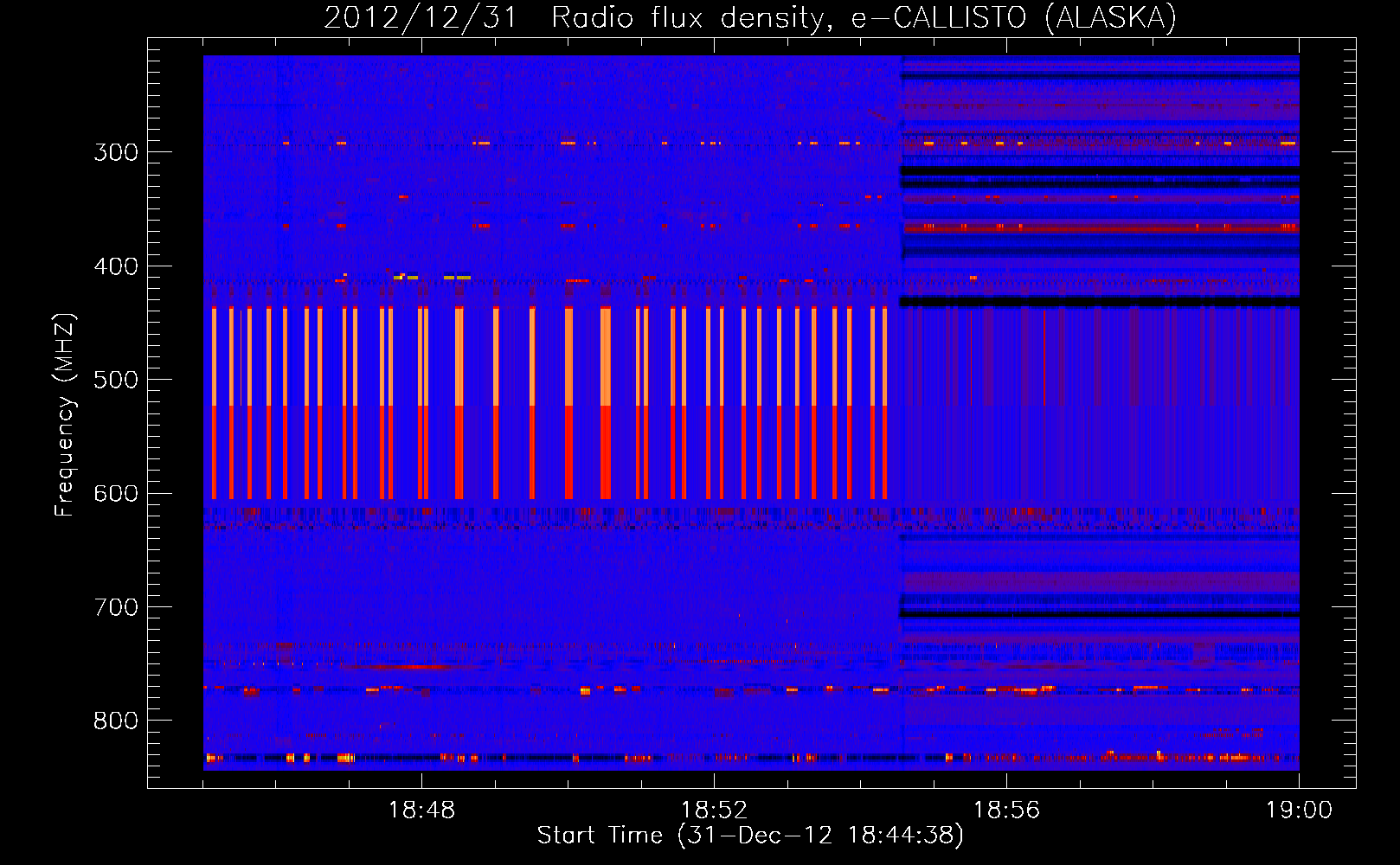This screenshot has width=1400, height=865.
Task: Click the 18:48 time tick label
Action: pos(421,811)
